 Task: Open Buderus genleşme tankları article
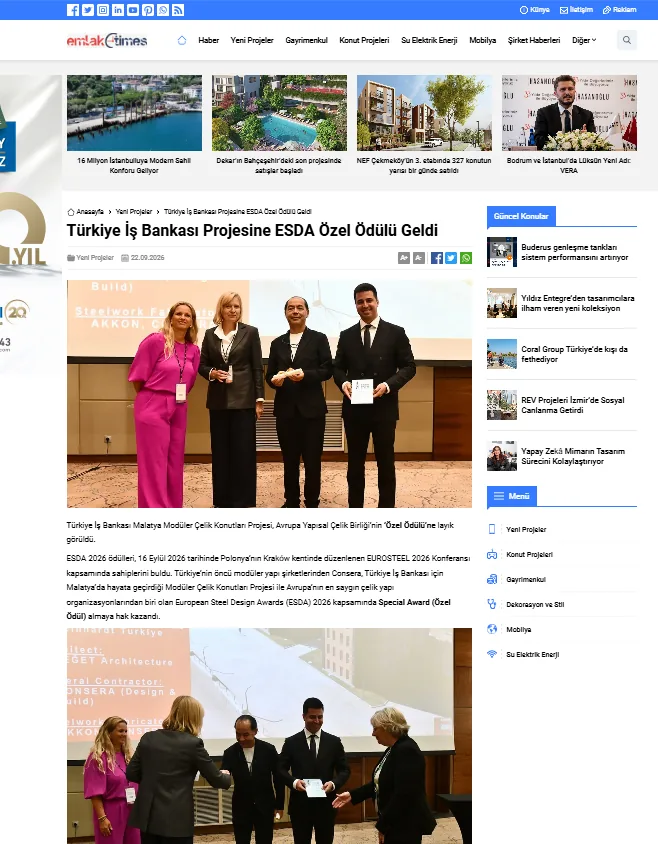coord(575,252)
